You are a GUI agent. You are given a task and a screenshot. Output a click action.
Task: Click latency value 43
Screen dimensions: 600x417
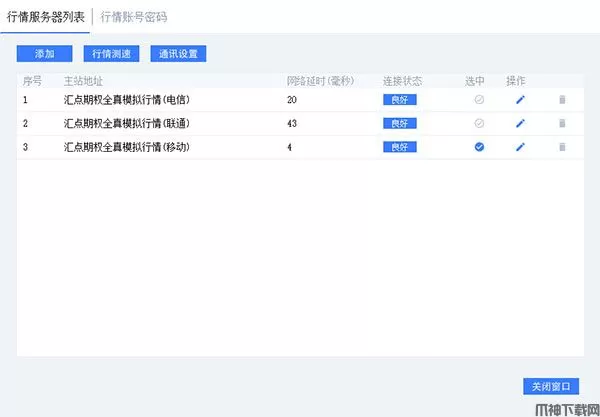[x=292, y=124]
